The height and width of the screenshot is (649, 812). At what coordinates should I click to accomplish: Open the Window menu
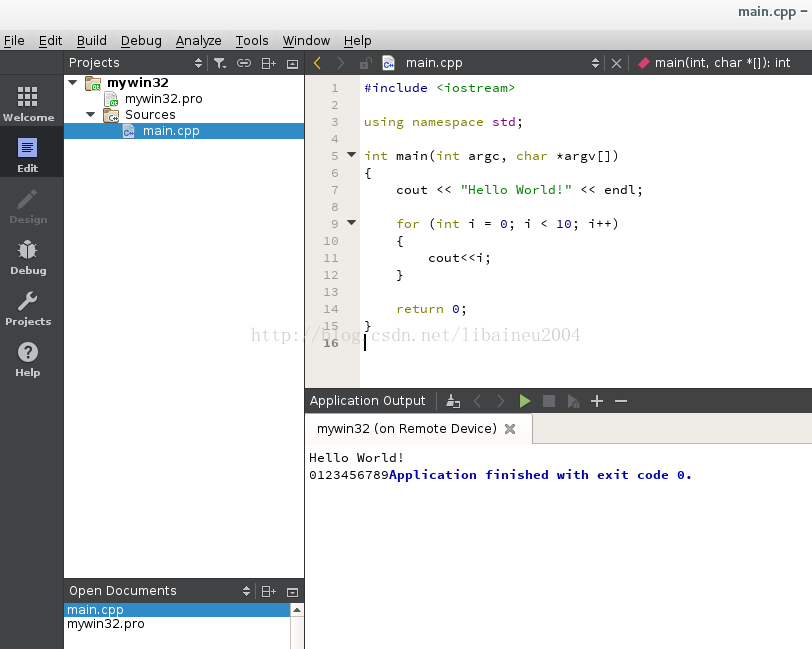[306, 40]
